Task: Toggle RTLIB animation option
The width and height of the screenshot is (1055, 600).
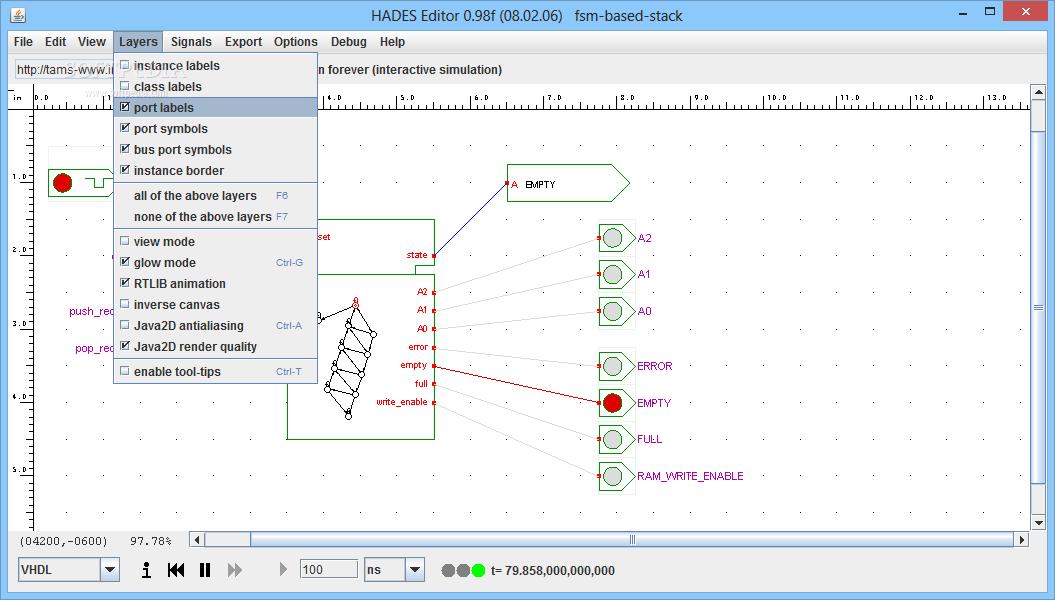Action: 215,283
